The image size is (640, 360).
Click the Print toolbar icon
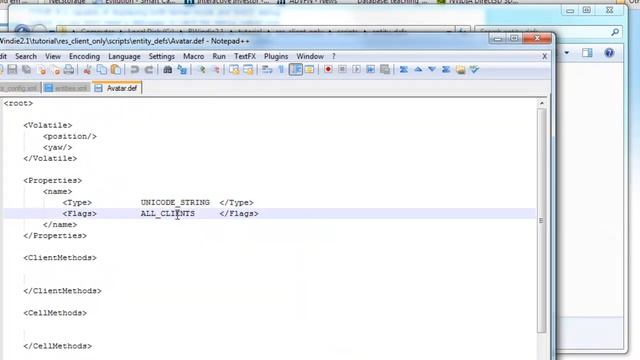coord(69,69)
